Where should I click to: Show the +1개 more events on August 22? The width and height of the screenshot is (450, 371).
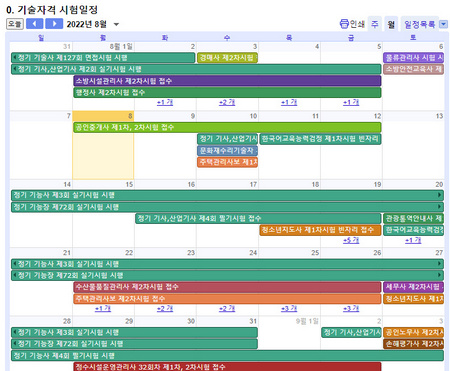tap(103, 309)
